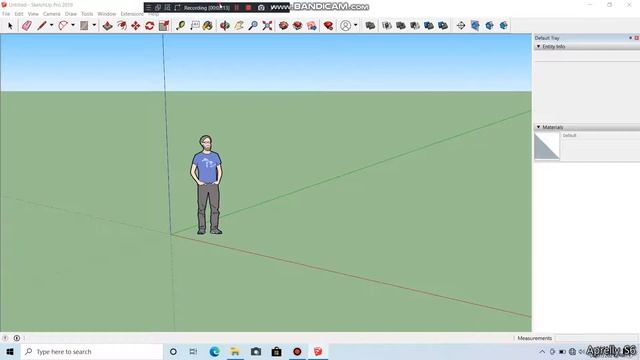Open the View menu
Screen dimensions: 640x360
tap(33, 14)
